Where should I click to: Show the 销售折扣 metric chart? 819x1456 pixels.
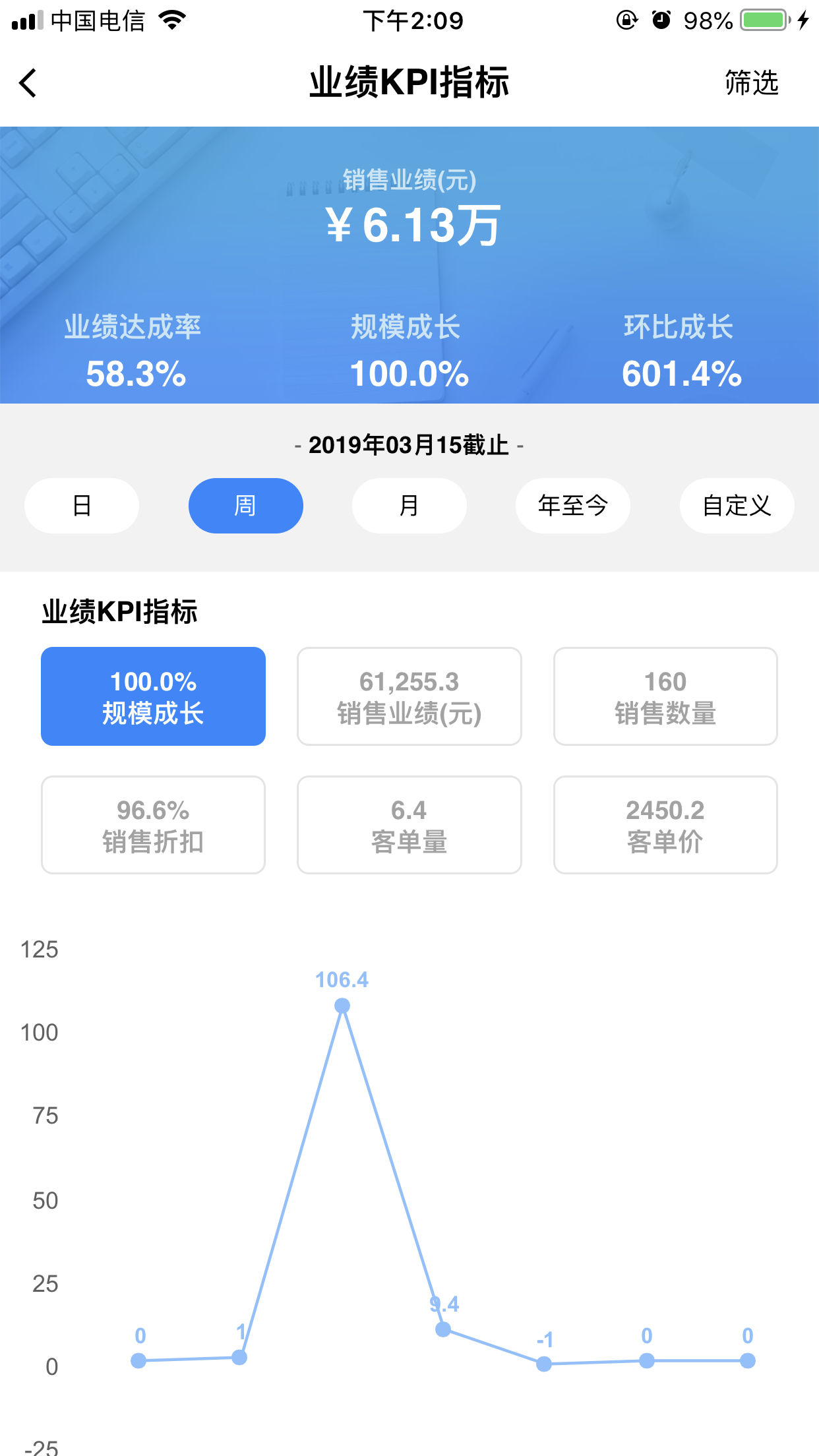(x=153, y=825)
